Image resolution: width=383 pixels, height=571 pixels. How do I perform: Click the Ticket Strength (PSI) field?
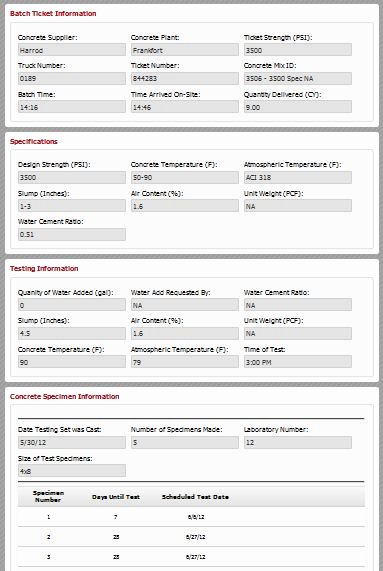(297, 50)
